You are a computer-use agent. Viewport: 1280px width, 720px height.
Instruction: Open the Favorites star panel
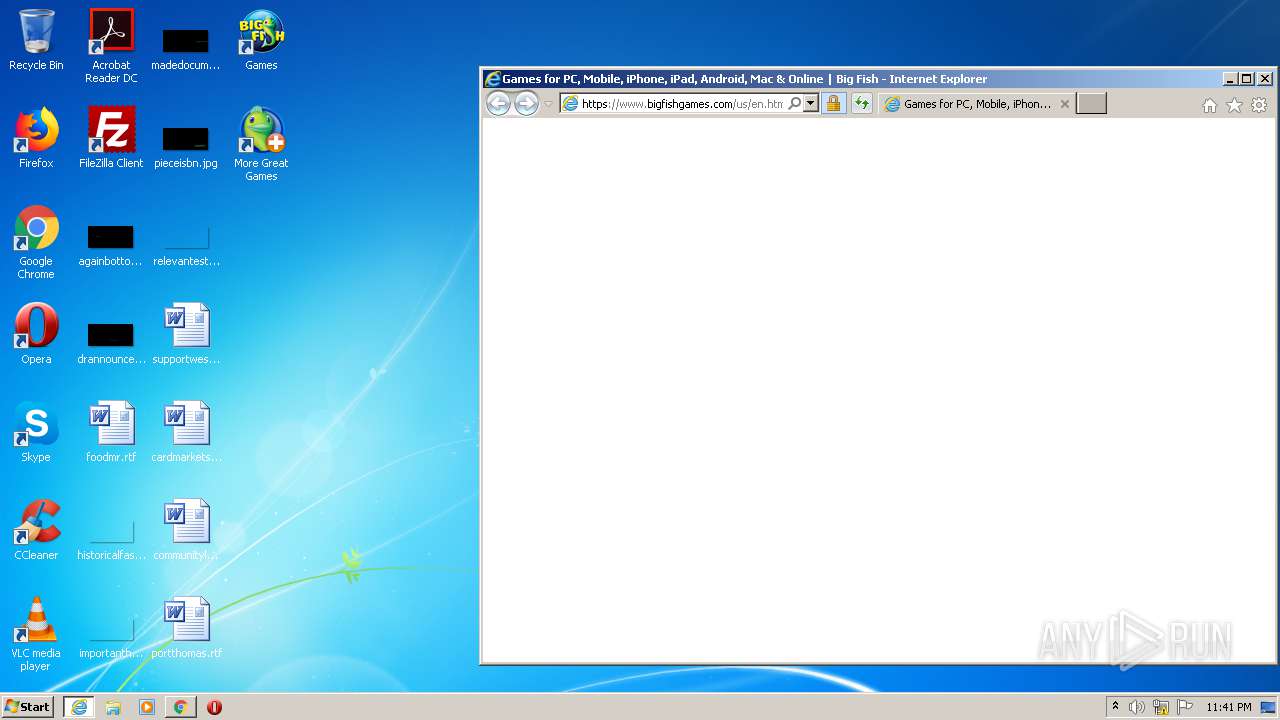point(1234,105)
